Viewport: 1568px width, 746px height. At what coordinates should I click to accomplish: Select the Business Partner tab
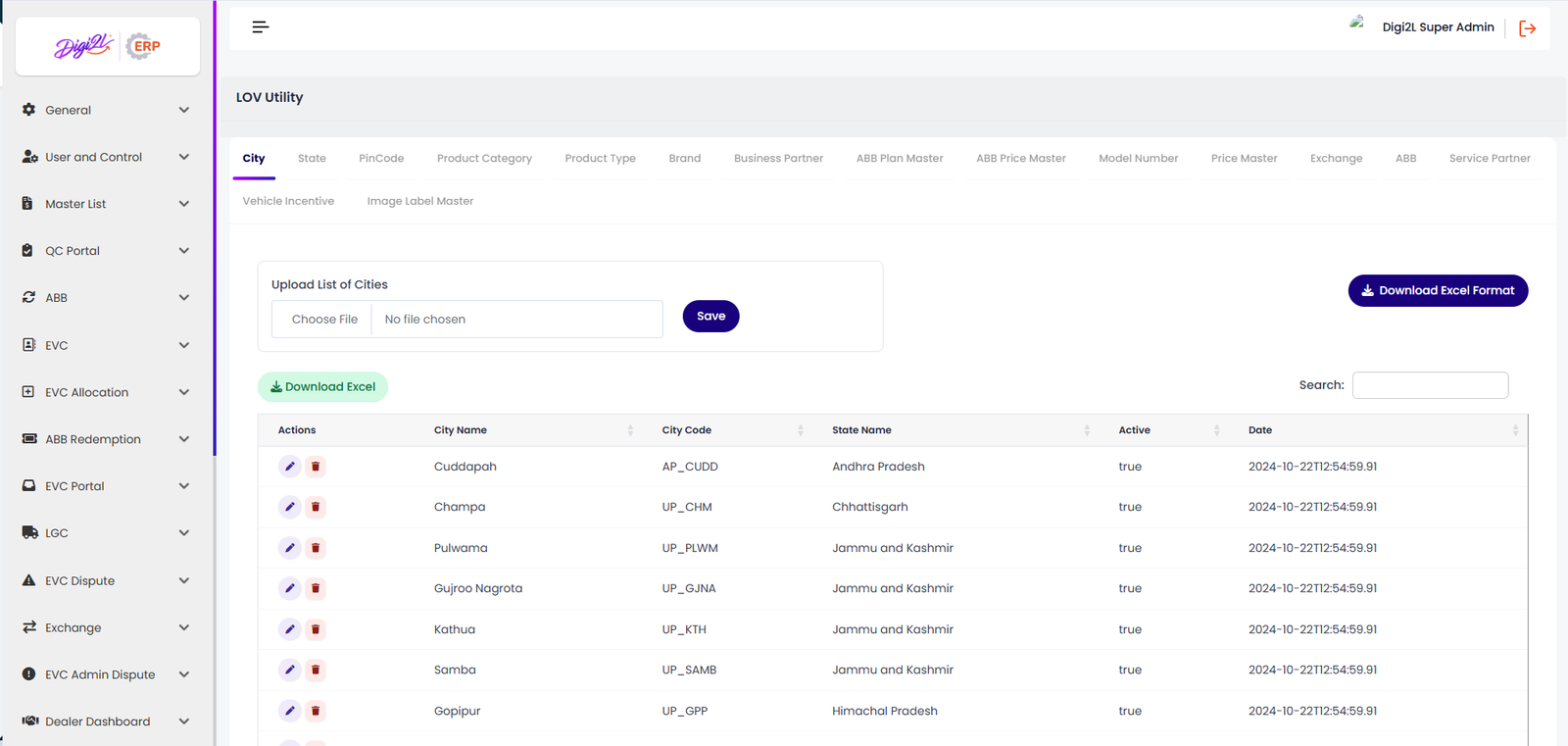pyautogui.click(x=778, y=158)
